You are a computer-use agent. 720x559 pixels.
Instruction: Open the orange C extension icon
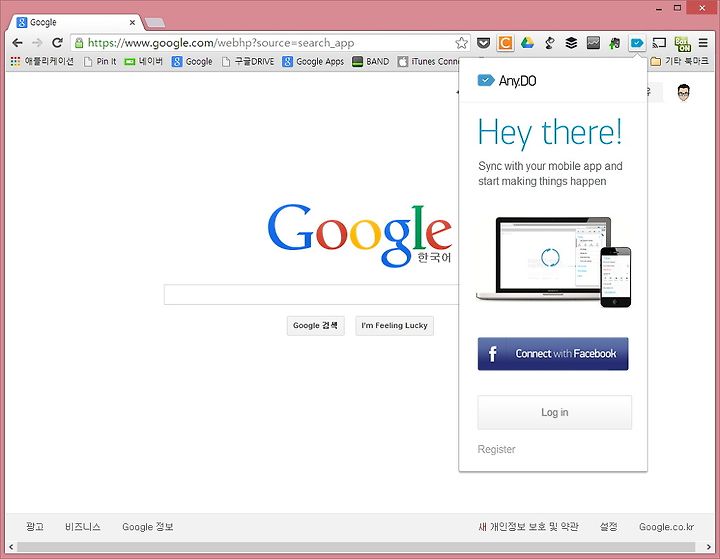pyautogui.click(x=505, y=43)
